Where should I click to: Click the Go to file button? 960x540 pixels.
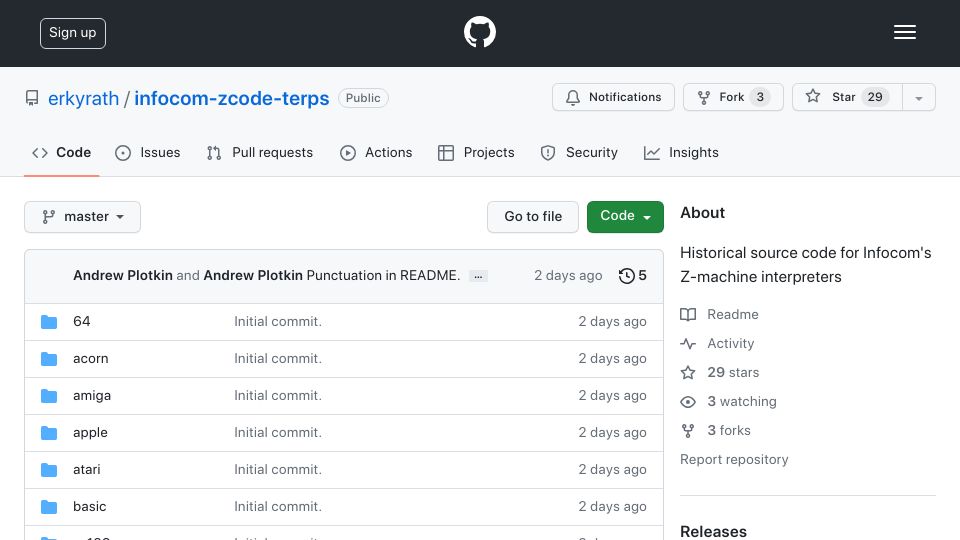pos(533,217)
